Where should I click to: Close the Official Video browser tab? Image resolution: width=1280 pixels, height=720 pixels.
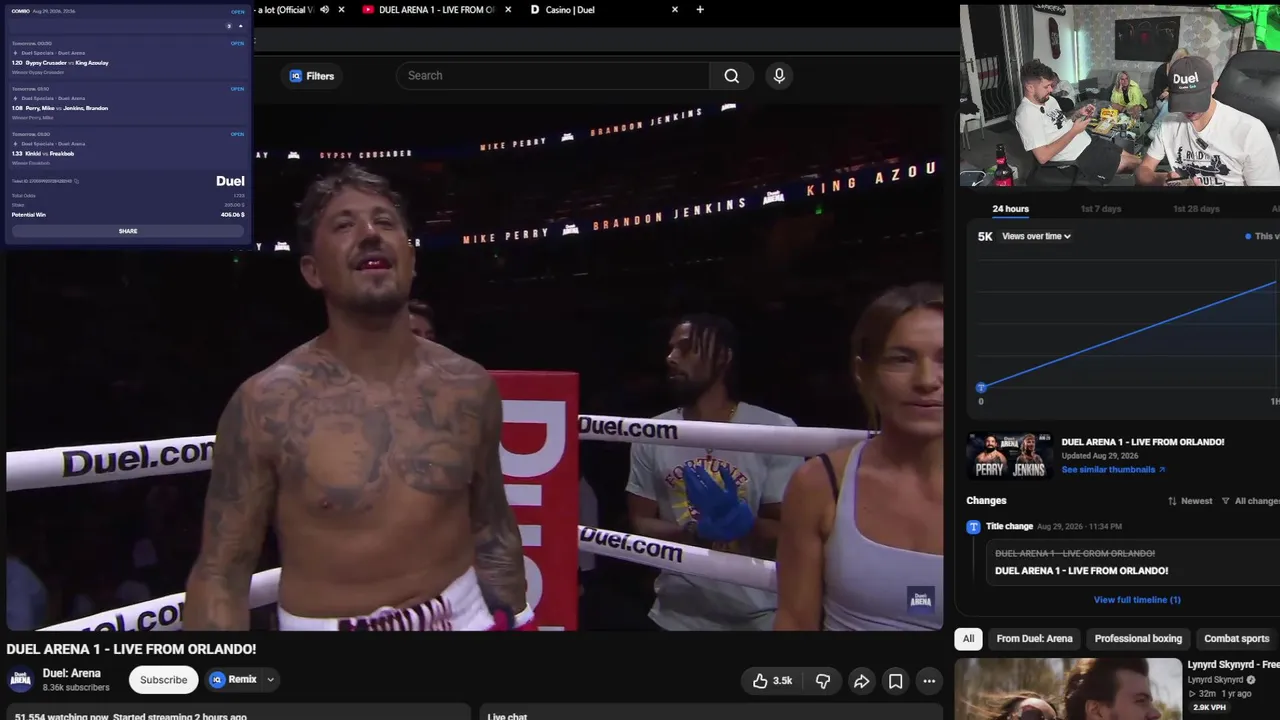pyautogui.click(x=341, y=10)
